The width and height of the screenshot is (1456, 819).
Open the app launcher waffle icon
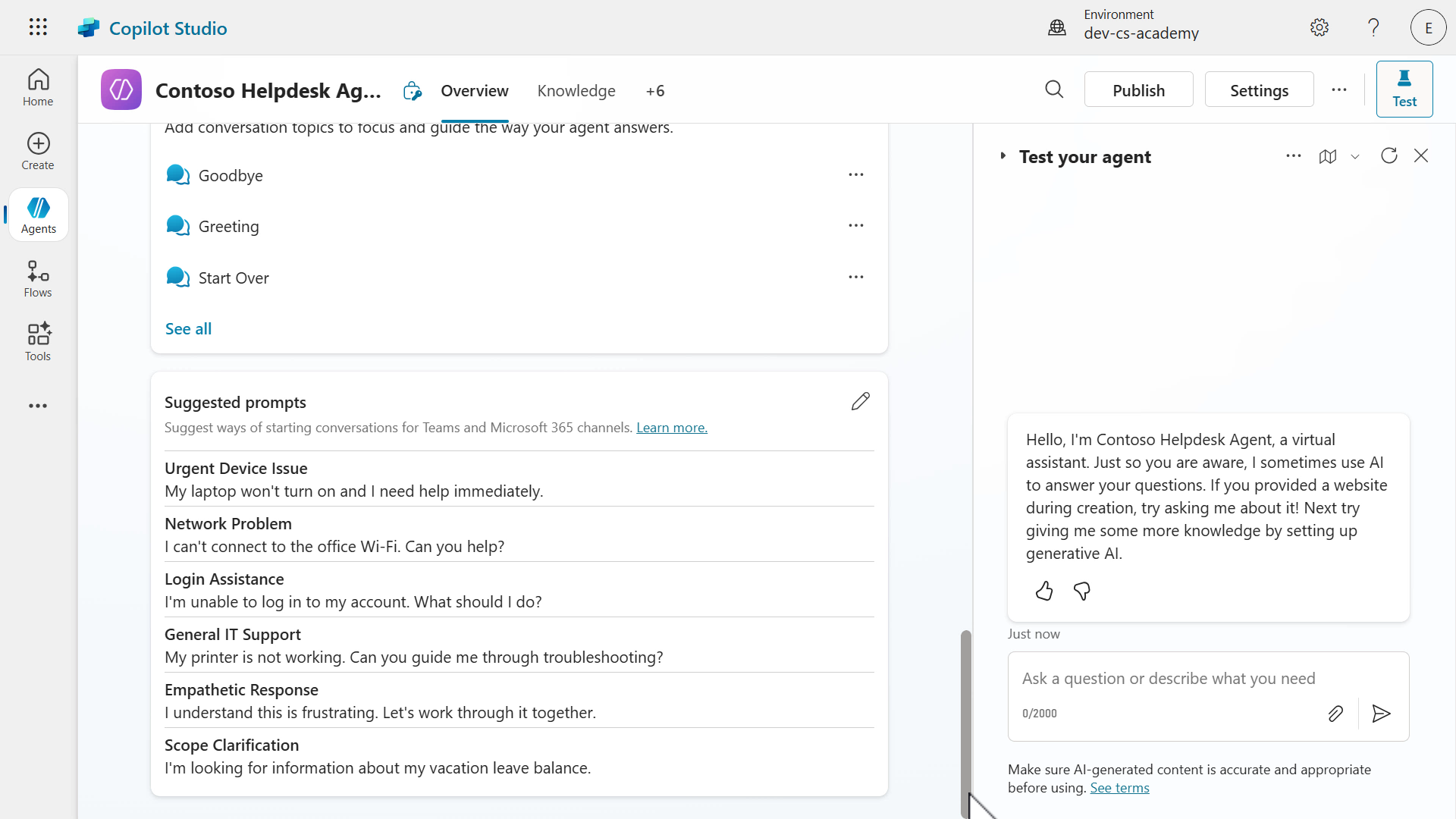[x=38, y=27]
